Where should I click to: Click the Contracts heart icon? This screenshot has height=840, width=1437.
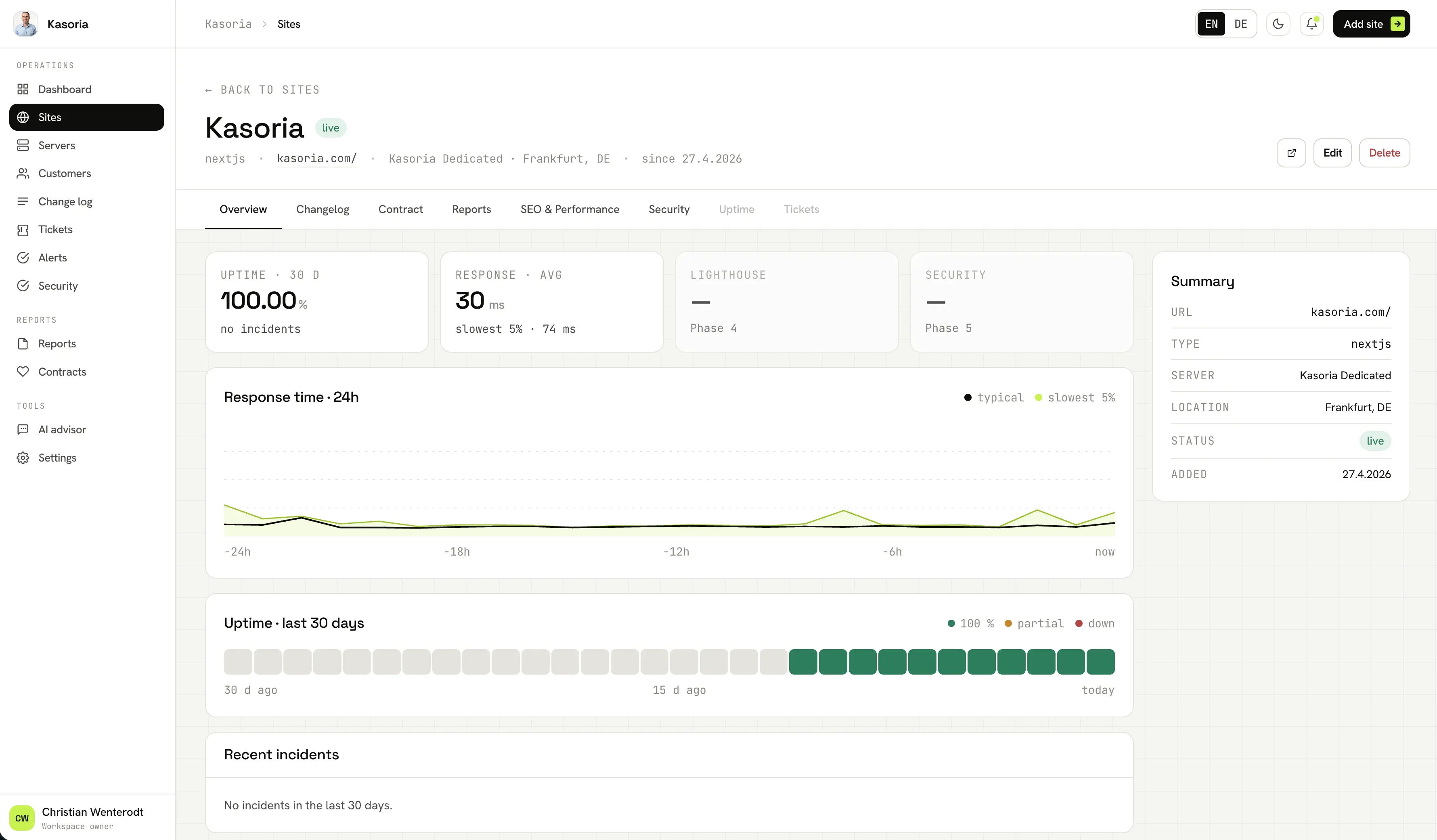(23, 372)
